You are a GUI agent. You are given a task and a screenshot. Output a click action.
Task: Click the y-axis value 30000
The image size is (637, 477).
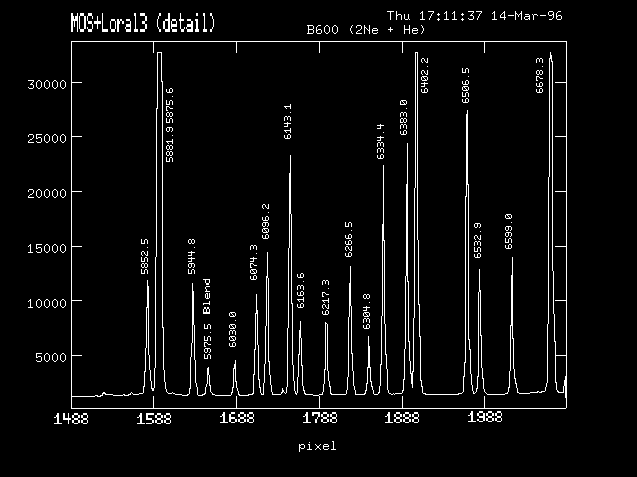tap(47, 85)
